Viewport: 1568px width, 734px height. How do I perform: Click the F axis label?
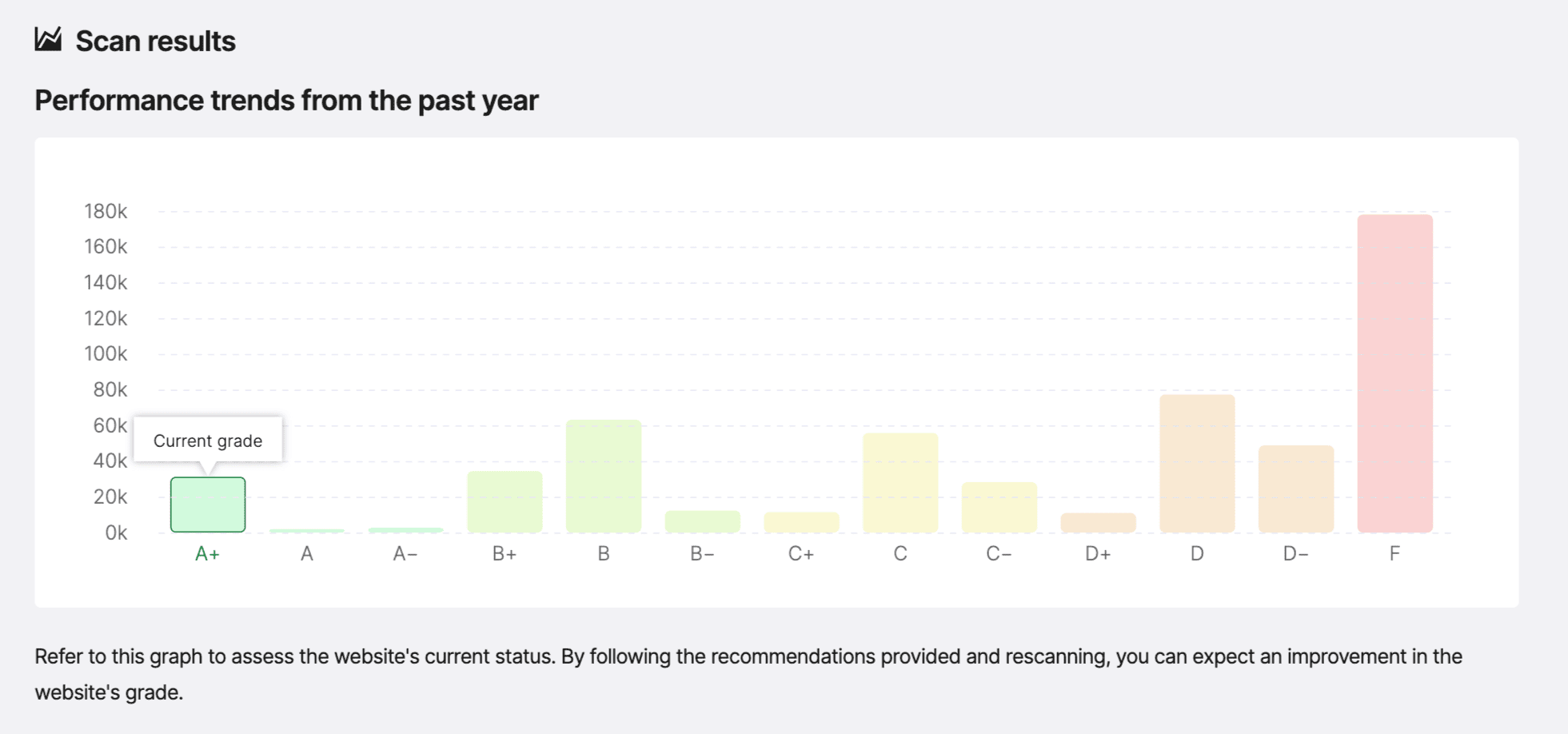[x=1394, y=553]
